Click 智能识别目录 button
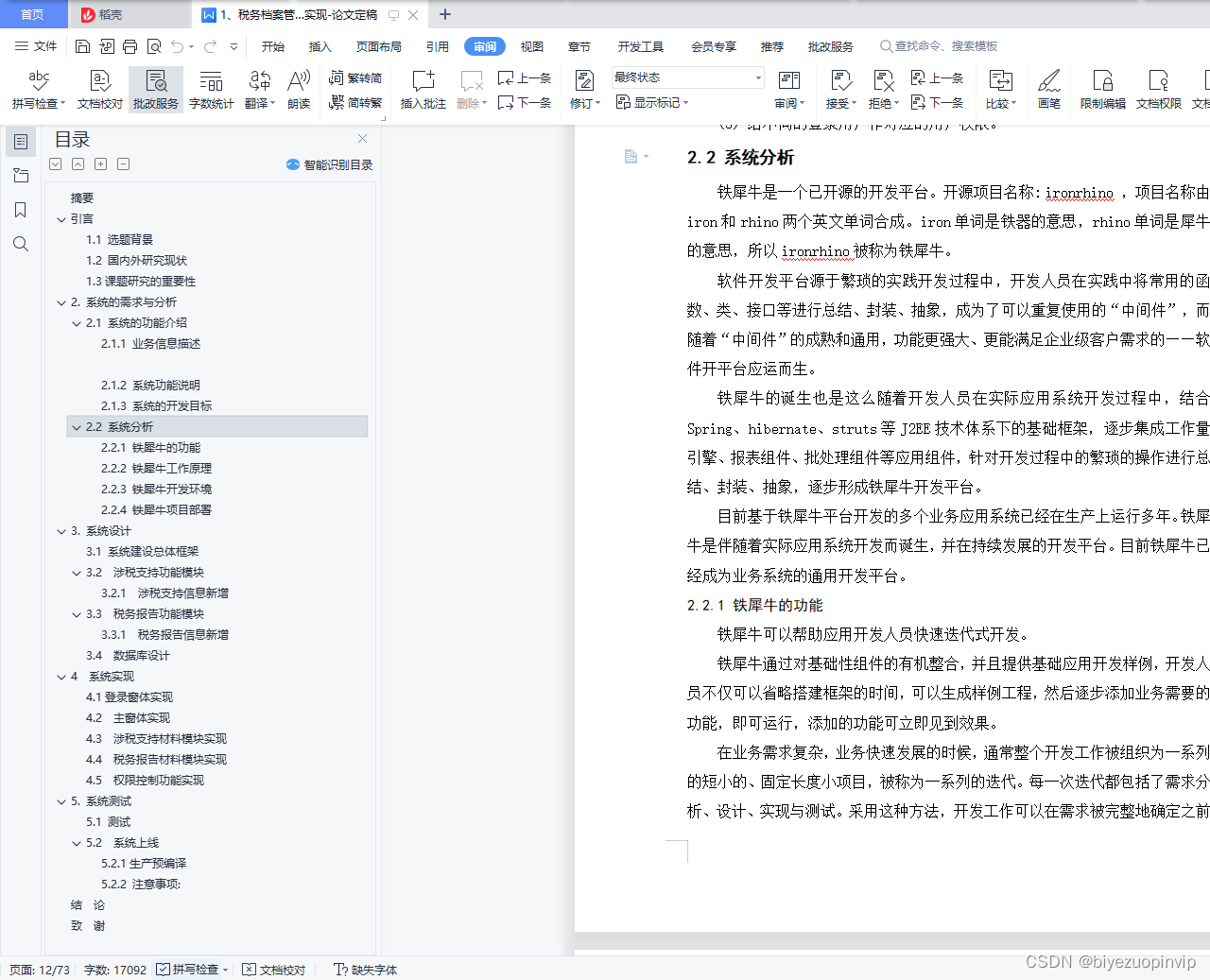Viewport: 1210px width, 980px height. pyautogui.click(x=329, y=164)
